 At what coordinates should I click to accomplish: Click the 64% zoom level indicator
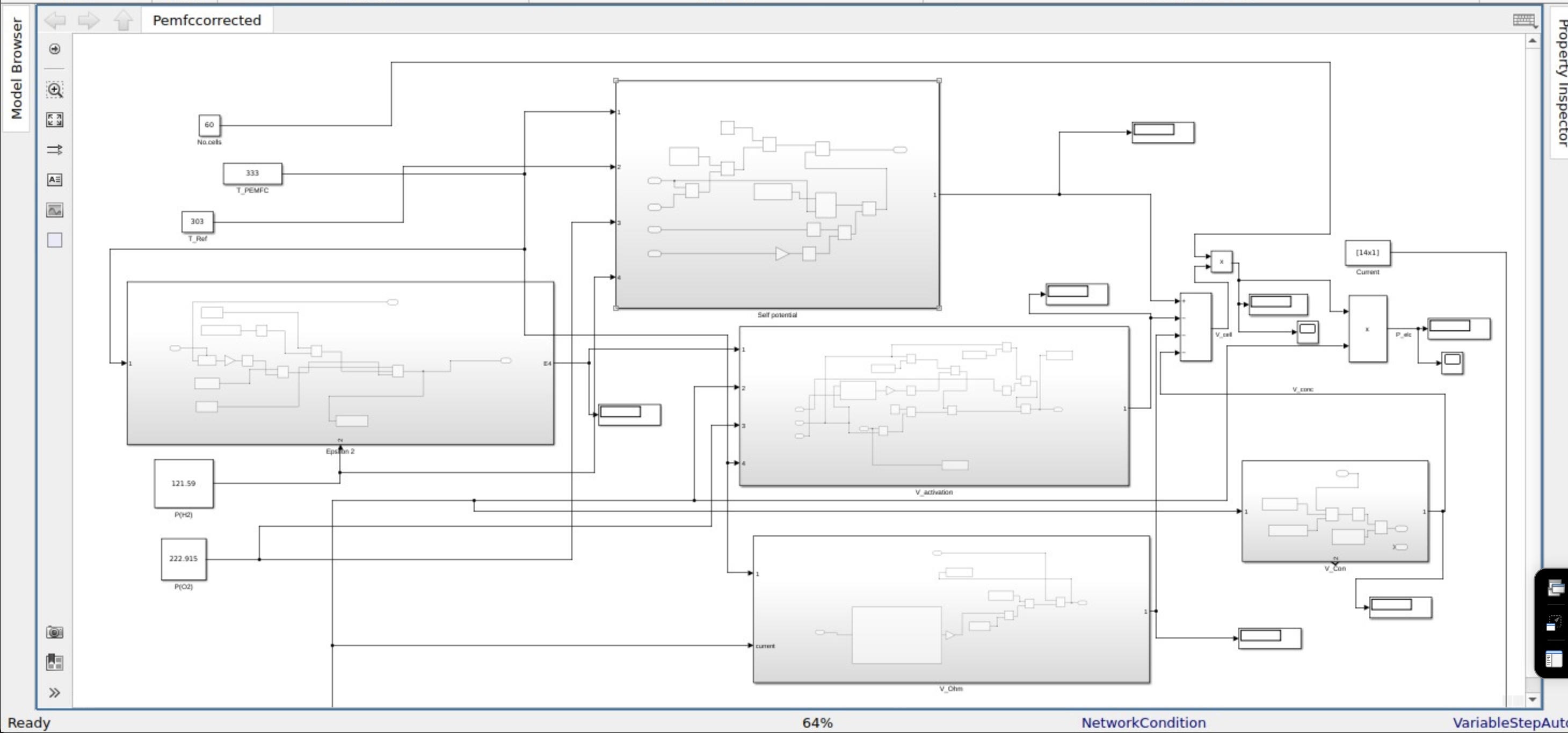pyautogui.click(x=817, y=723)
